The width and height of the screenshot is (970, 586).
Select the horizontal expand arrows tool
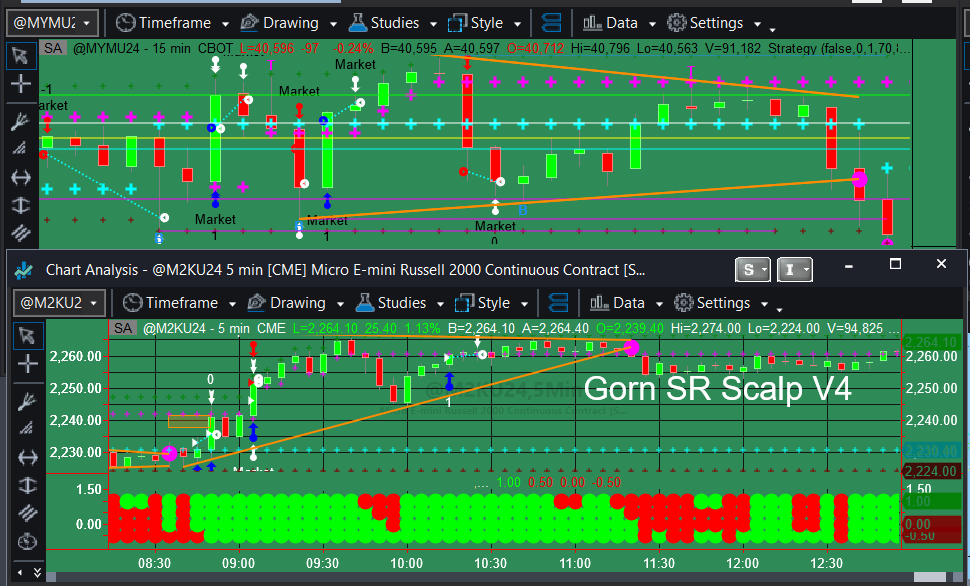coord(27,457)
